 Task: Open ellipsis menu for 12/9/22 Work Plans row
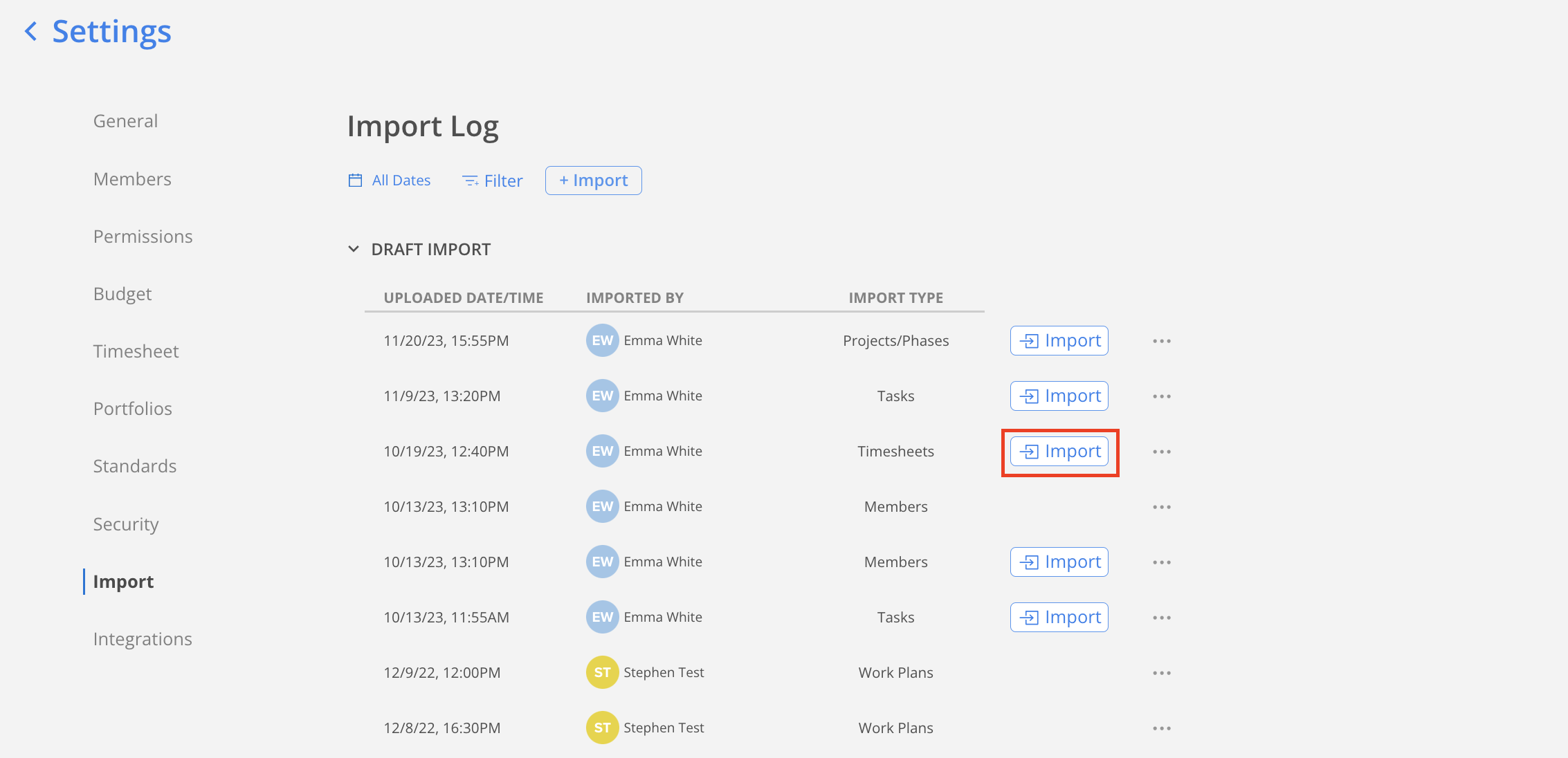[1161, 673]
